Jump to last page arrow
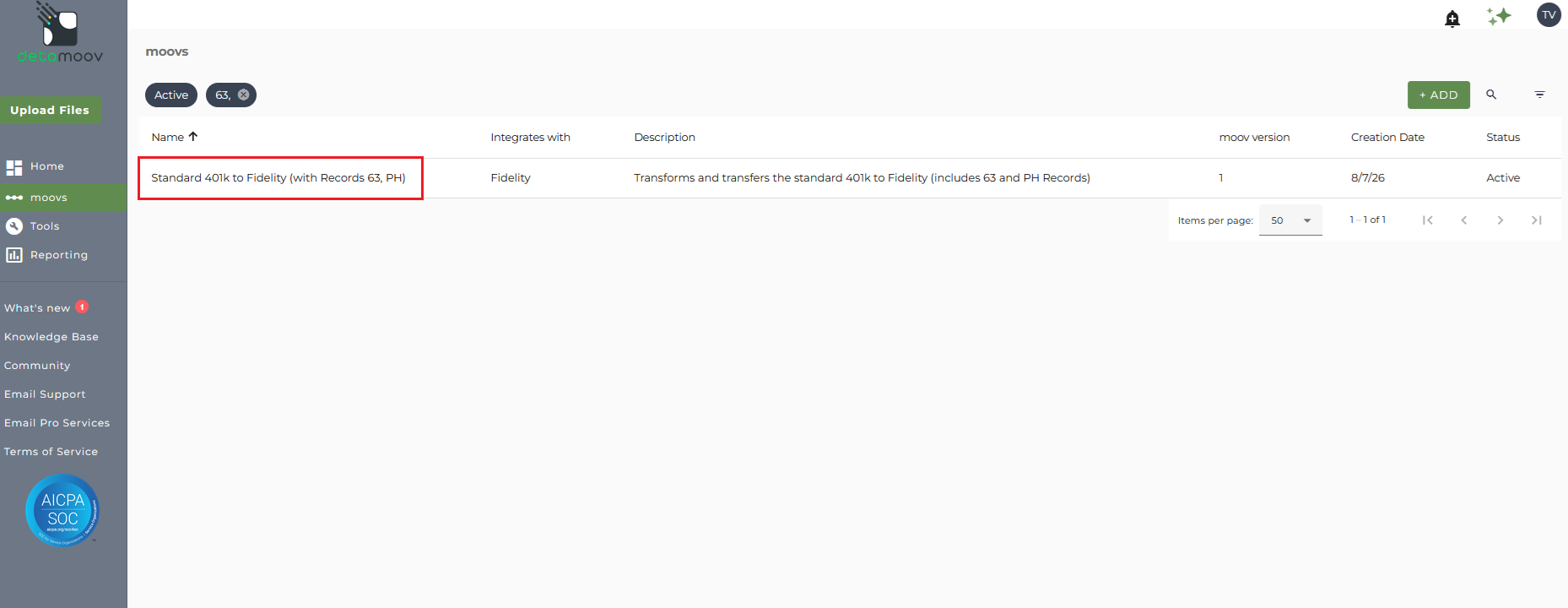1568x608 pixels. (x=1536, y=220)
